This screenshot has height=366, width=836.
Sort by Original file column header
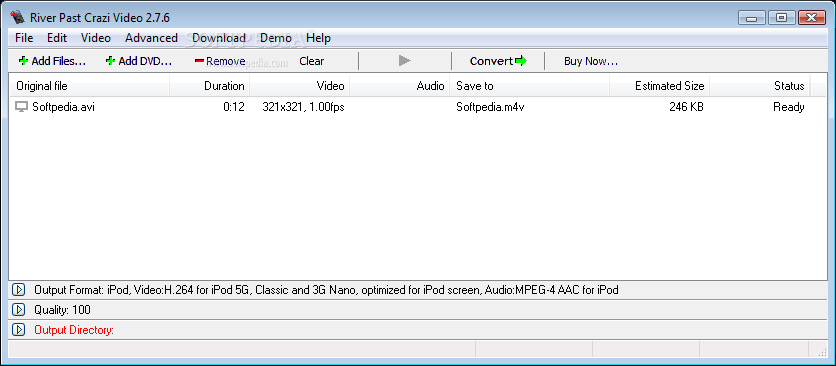(90, 86)
